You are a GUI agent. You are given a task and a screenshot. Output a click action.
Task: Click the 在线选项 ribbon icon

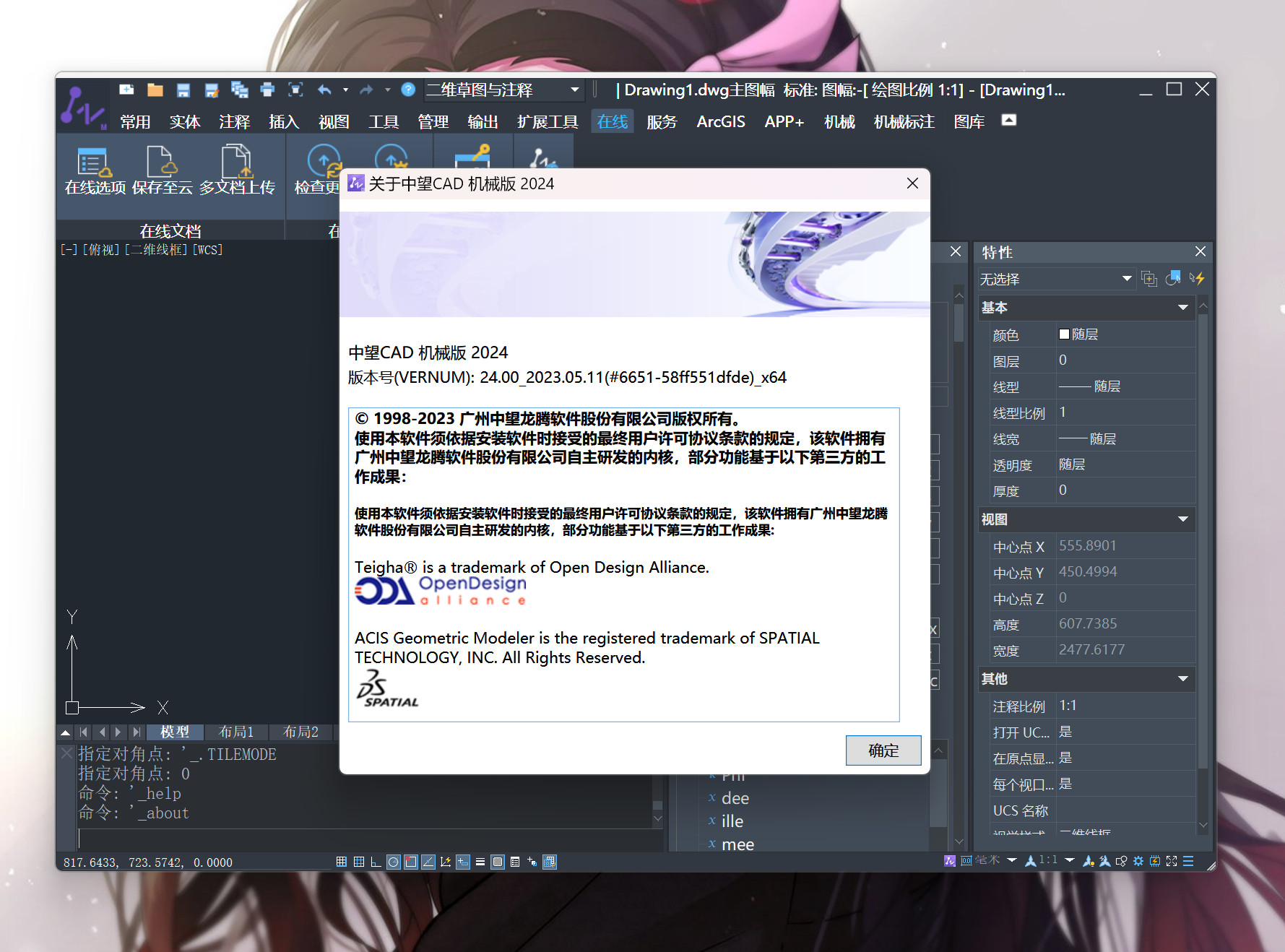pyautogui.click(x=95, y=170)
